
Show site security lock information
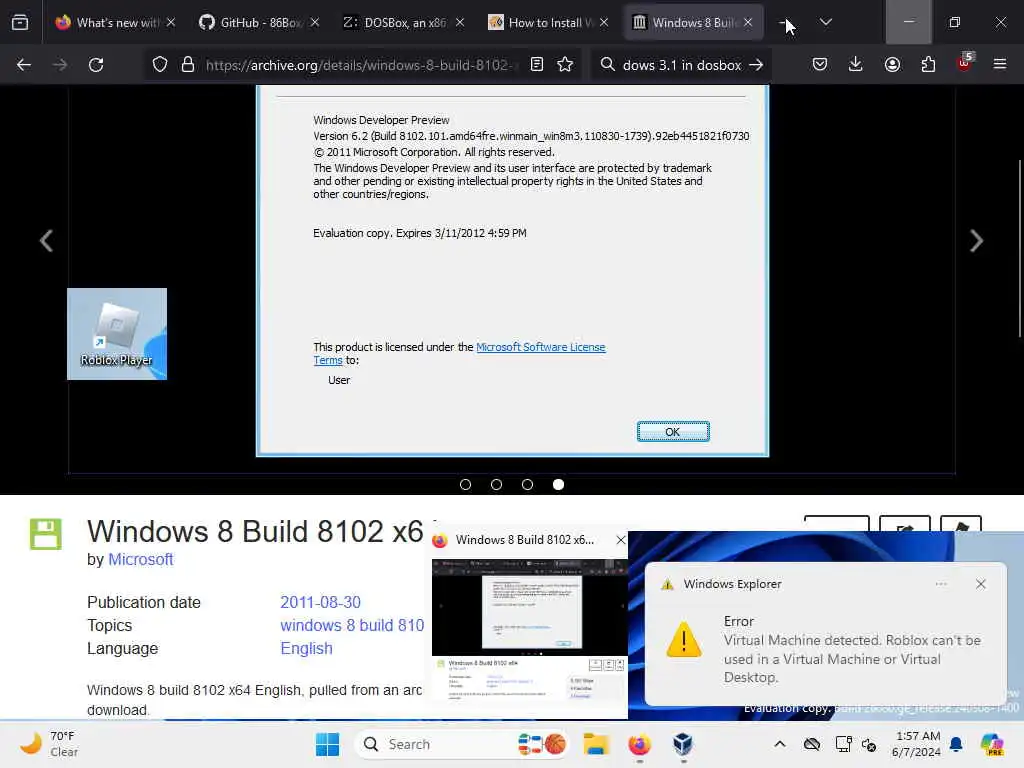(188, 65)
